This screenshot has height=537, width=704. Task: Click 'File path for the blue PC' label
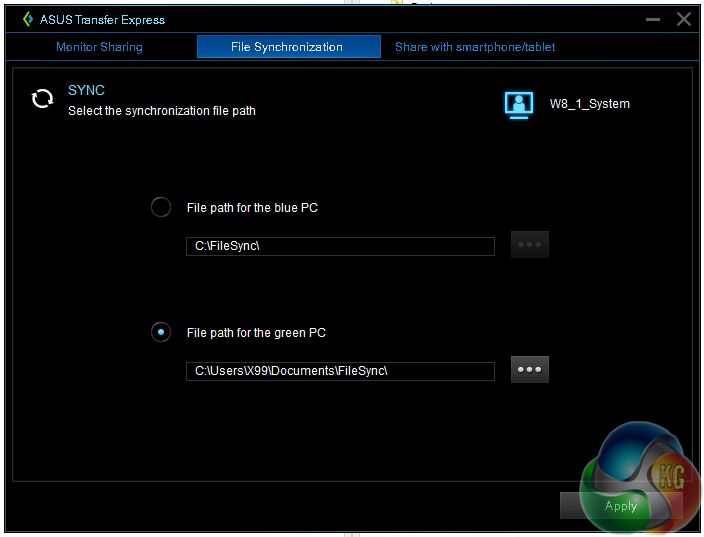click(x=252, y=208)
